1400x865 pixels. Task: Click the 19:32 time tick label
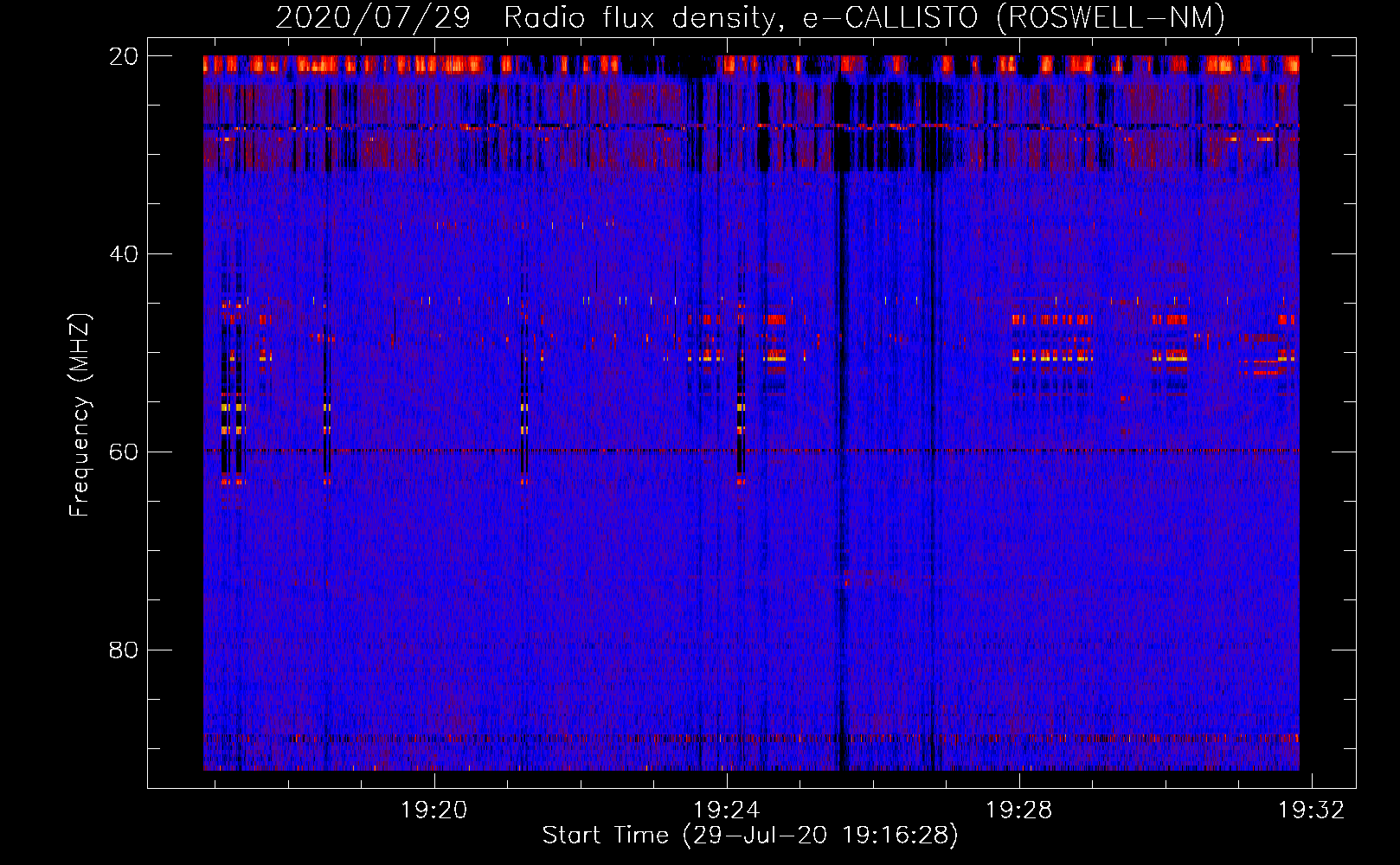pos(1312,810)
